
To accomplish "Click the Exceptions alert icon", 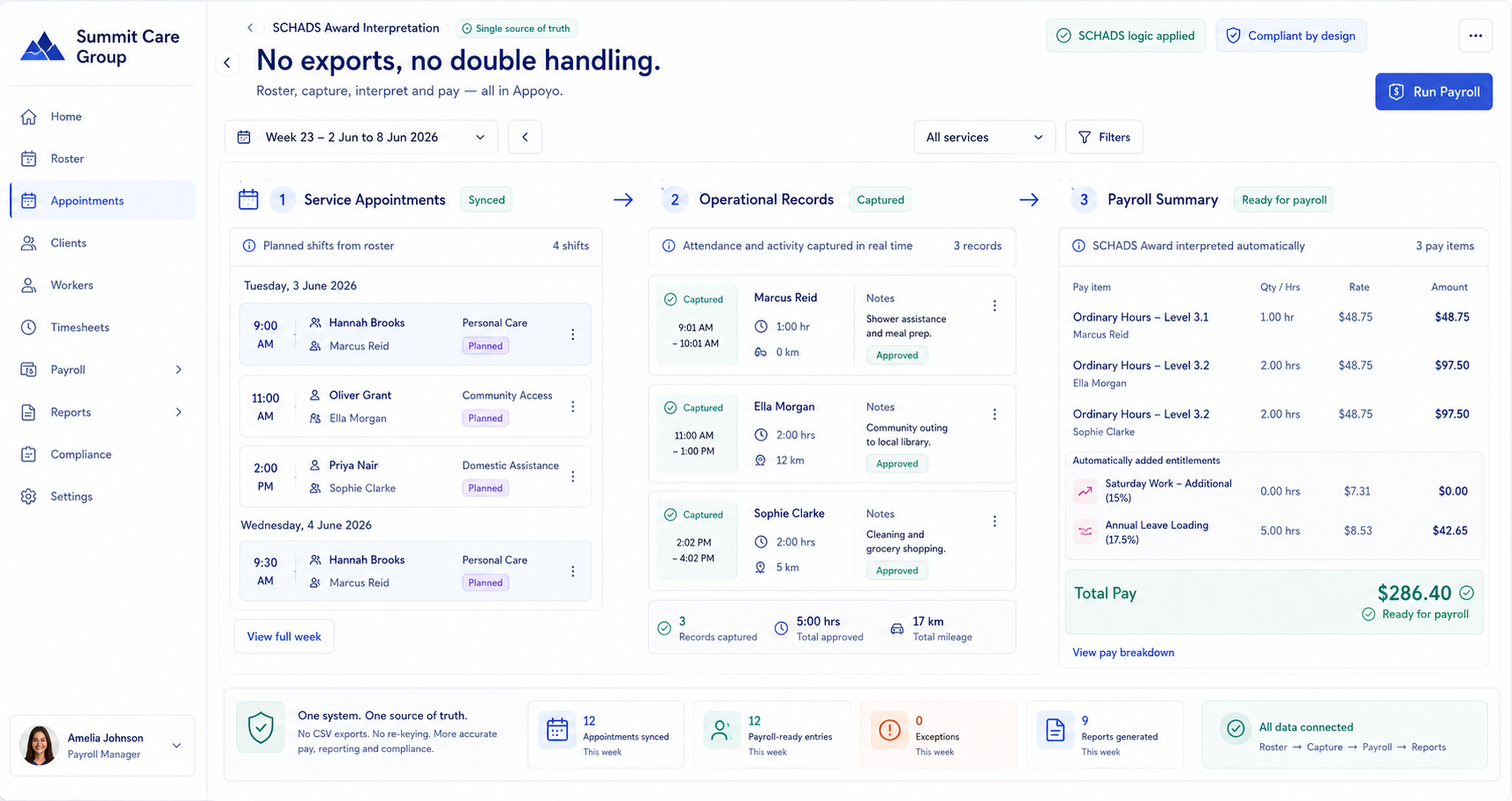I will point(889,730).
